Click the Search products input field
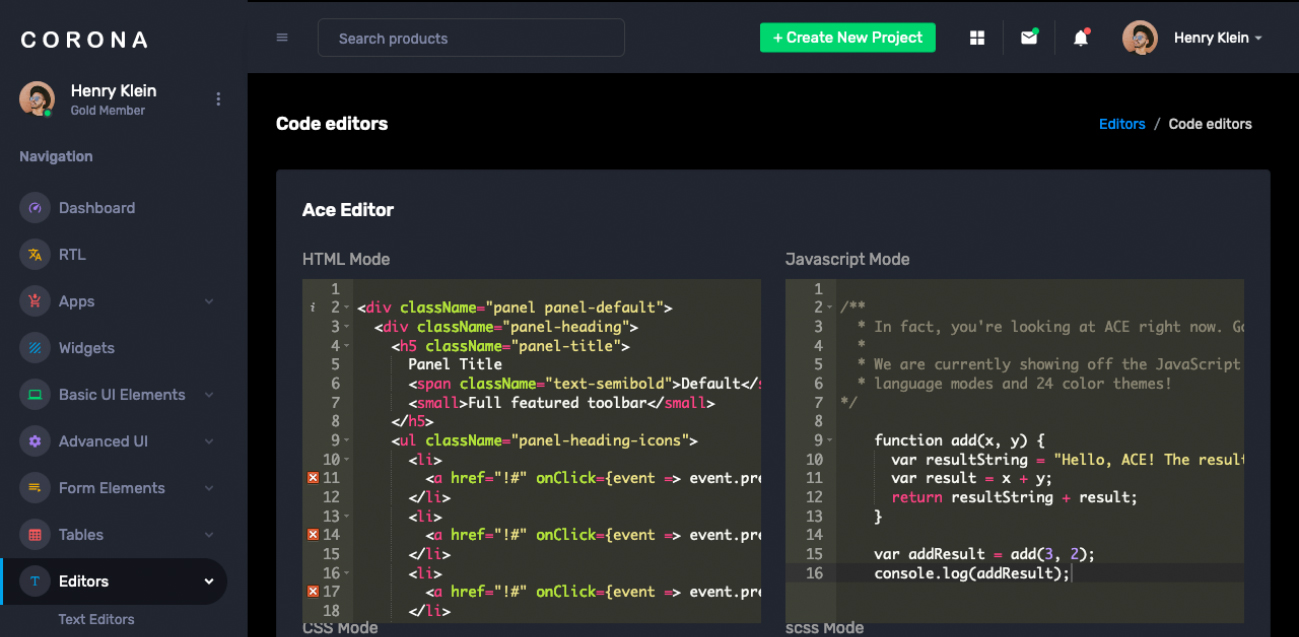The height and width of the screenshot is (637, 1299). pos(471,38)
